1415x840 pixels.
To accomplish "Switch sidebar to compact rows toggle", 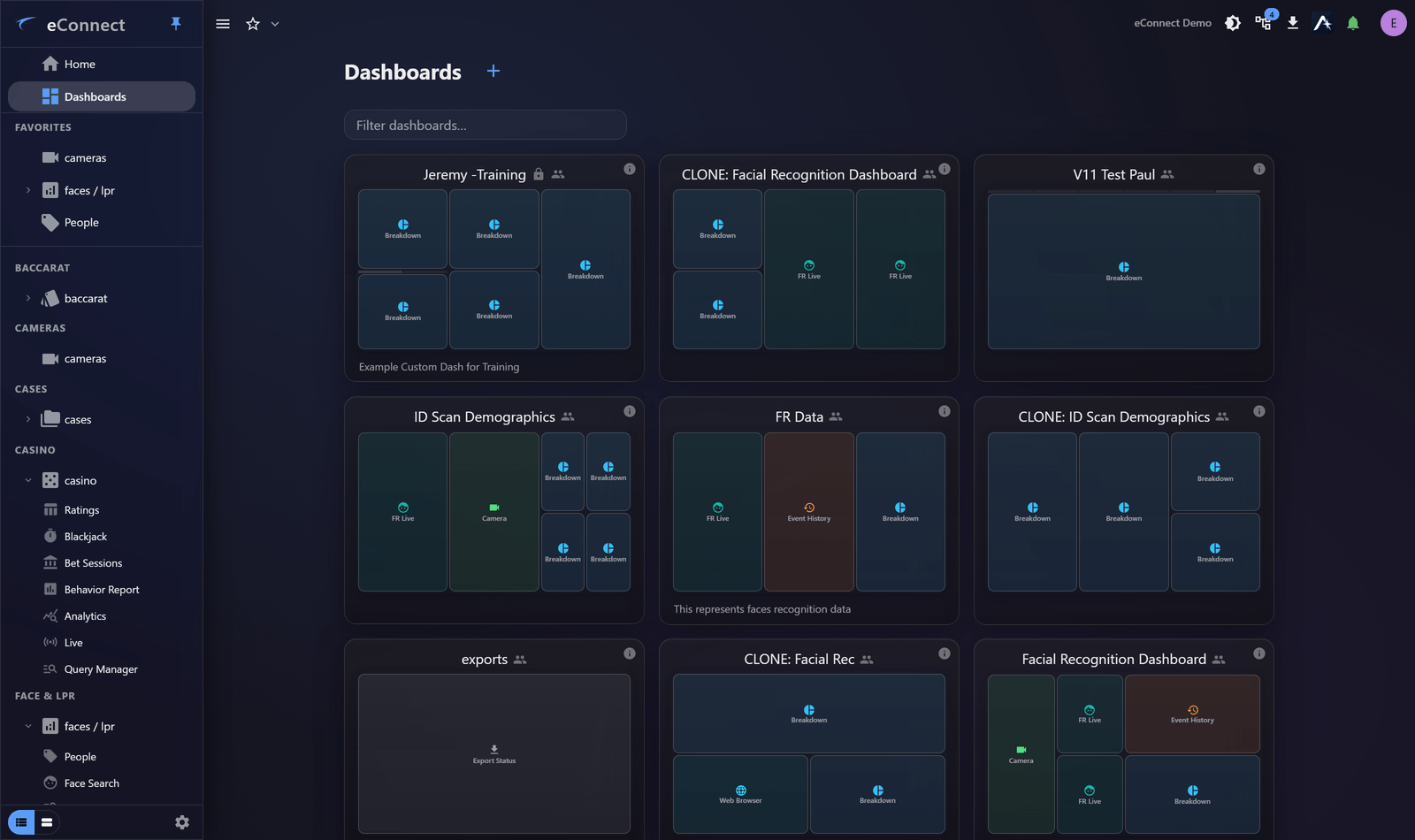I will tap(47, 822).
